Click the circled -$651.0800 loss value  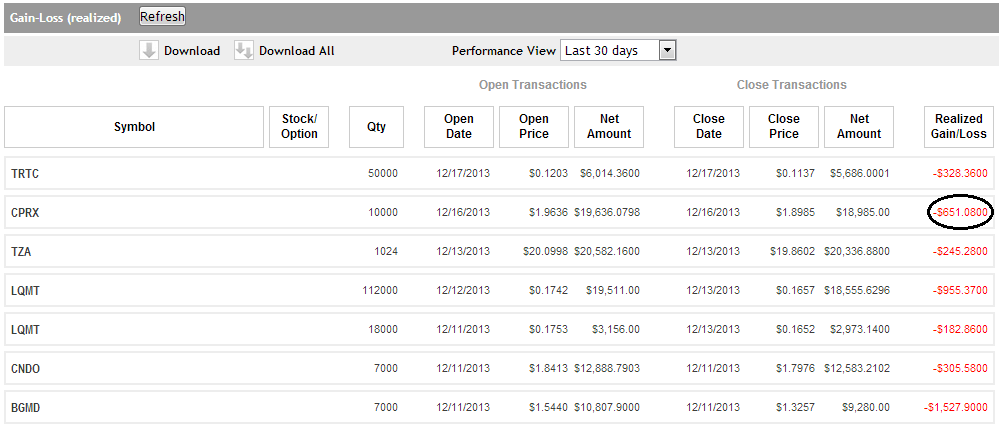click(960, 213)
